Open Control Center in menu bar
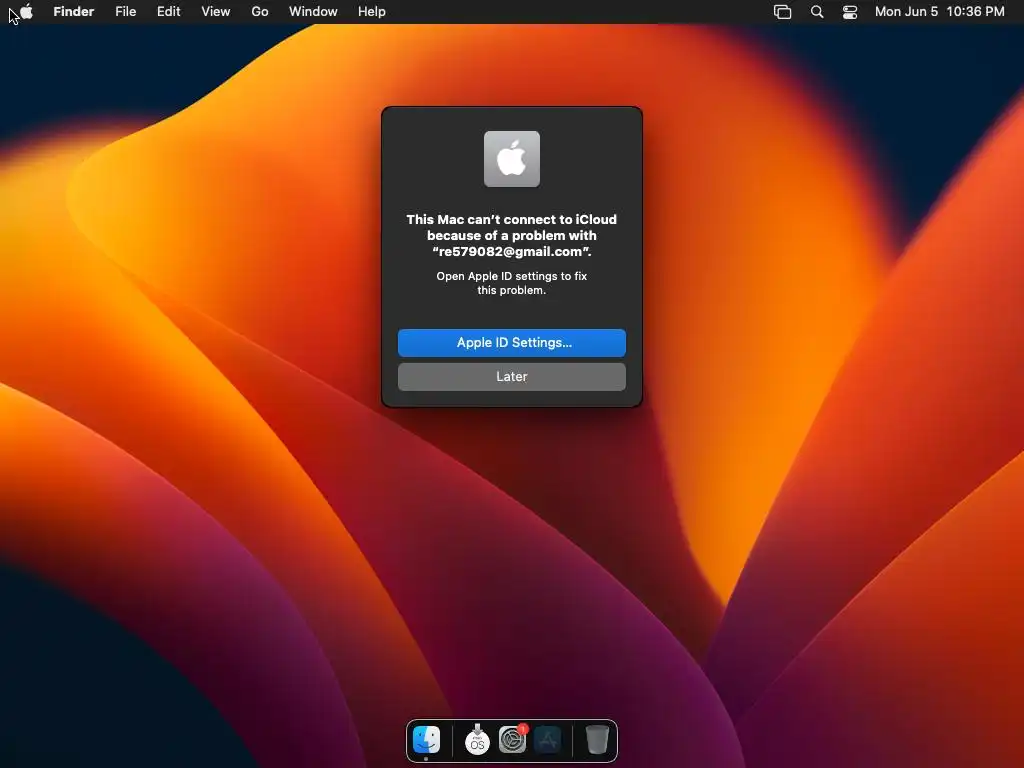The height and width of the screenshot is (768, 1024). coord(850,12)
